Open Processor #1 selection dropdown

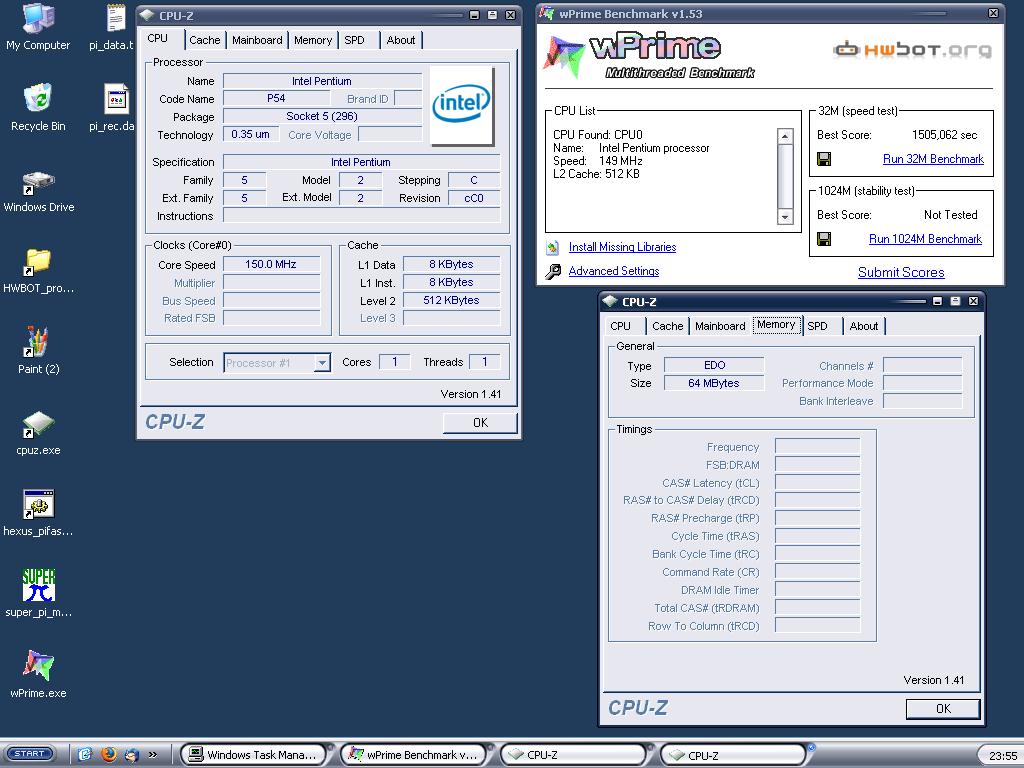[322, 362]
